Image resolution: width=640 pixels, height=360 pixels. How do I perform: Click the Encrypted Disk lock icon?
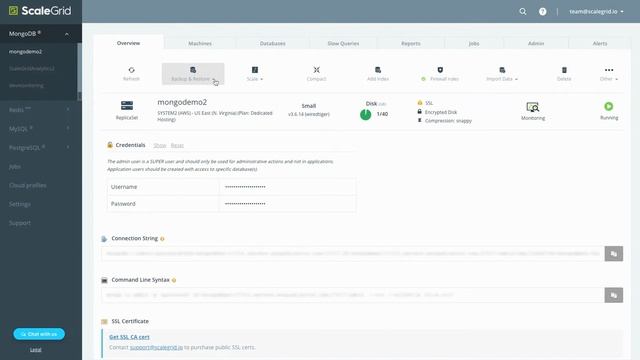420,111
